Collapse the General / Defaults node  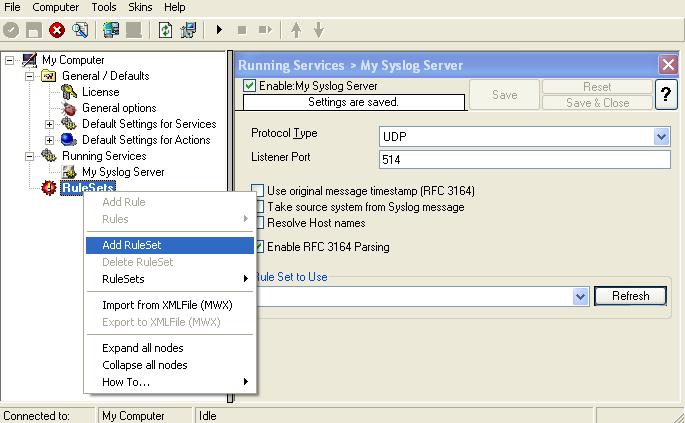coord(29,76)
